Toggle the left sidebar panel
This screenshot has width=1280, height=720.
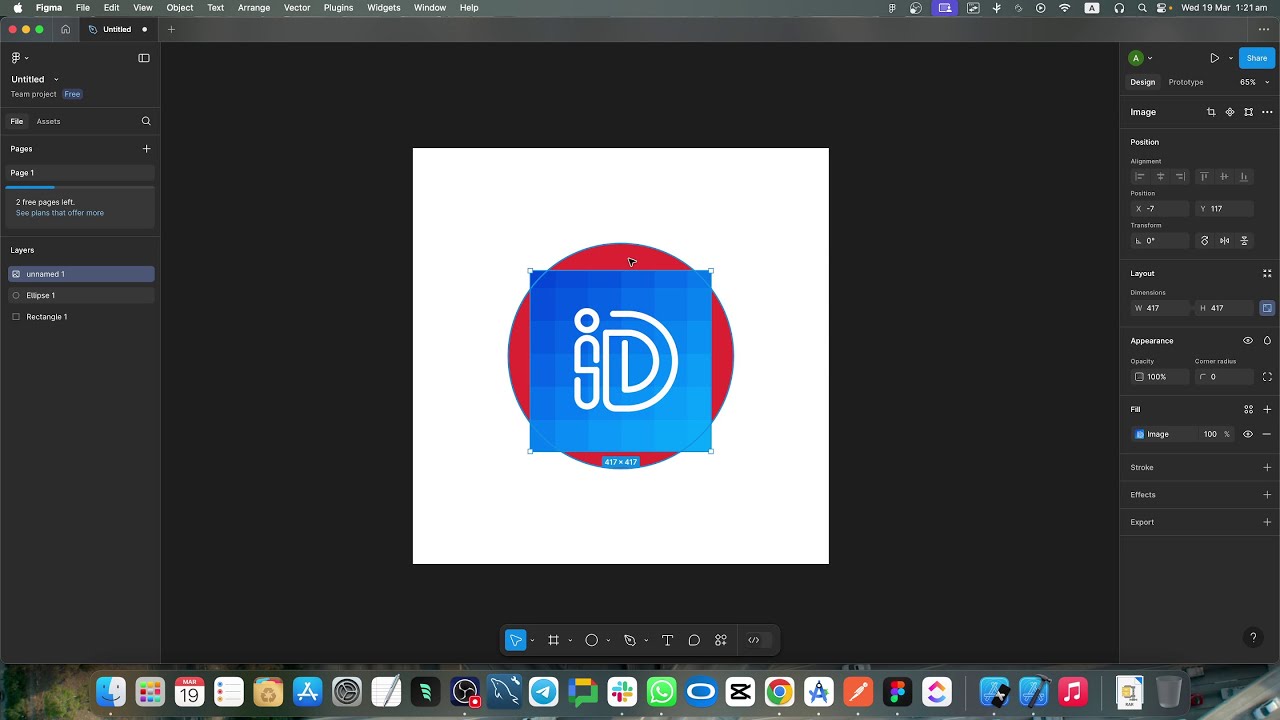144,58
